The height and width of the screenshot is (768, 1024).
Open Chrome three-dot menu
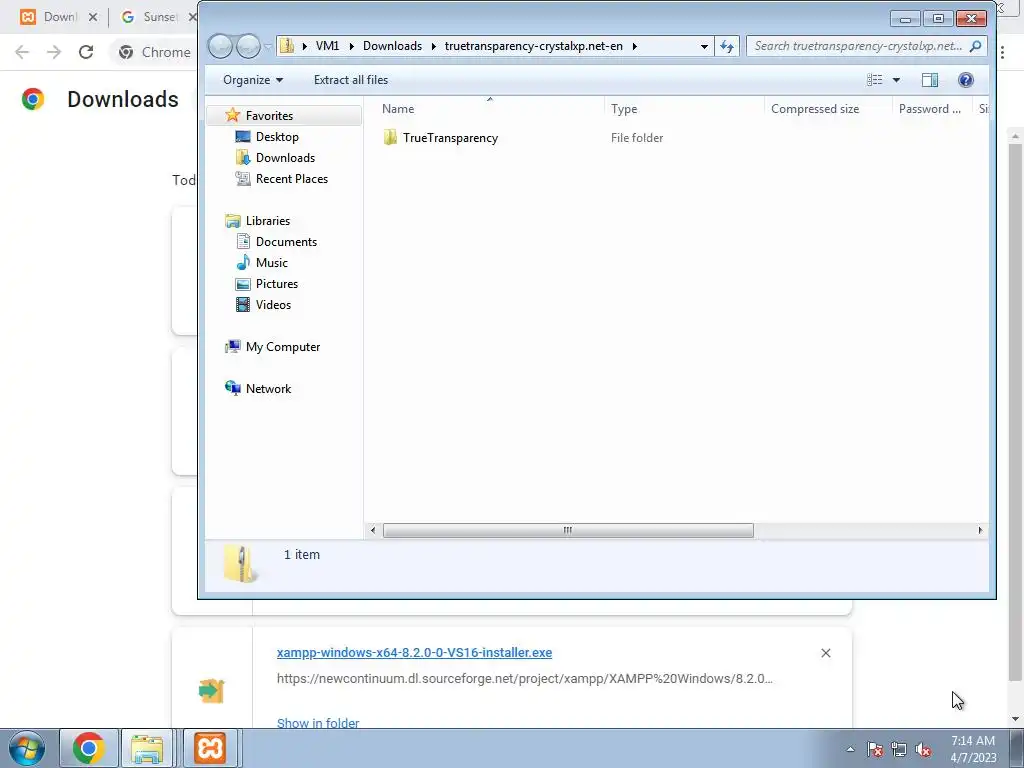(x=1002, y=52)
